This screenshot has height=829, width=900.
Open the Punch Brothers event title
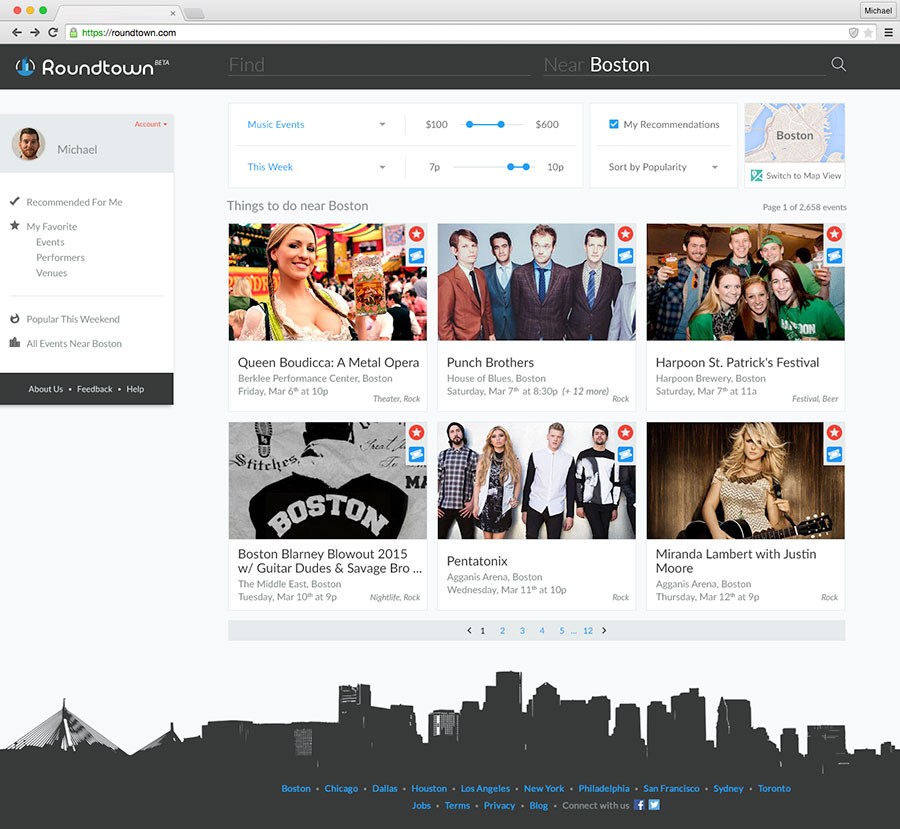(x=490, y=362)
